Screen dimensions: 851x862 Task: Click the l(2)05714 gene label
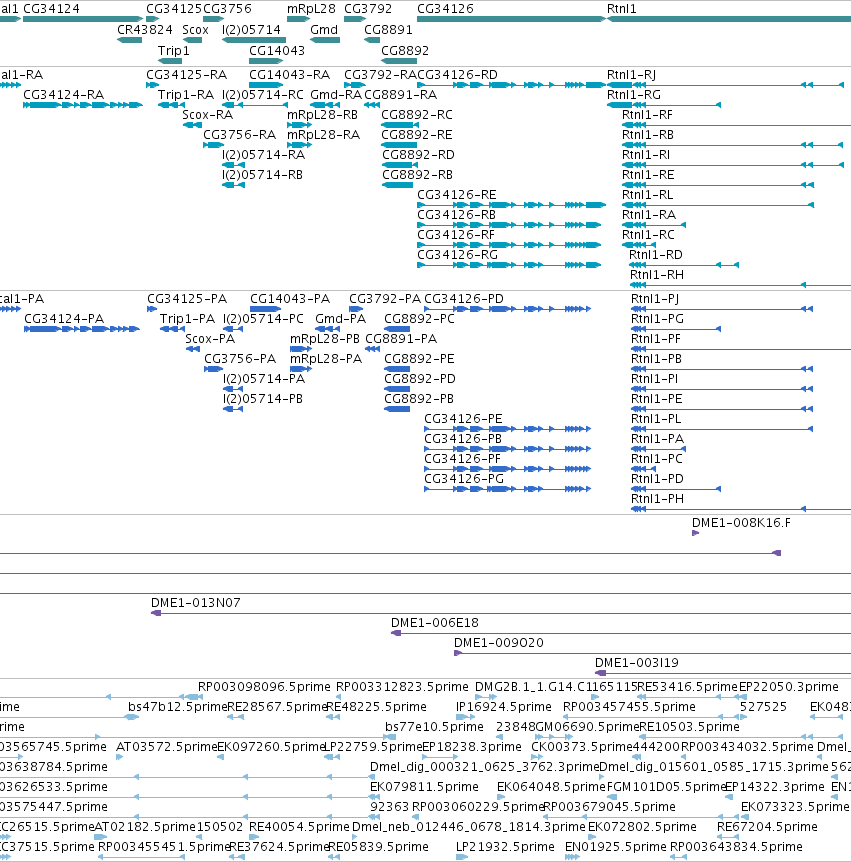click(251, 30)
